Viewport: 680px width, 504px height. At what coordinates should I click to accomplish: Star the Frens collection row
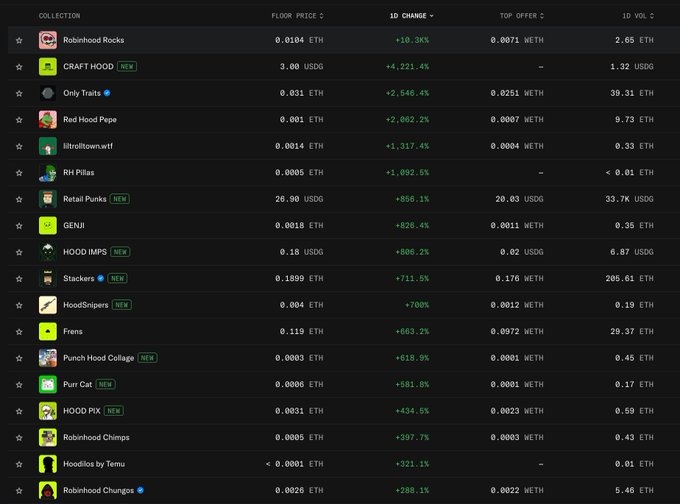19,332
